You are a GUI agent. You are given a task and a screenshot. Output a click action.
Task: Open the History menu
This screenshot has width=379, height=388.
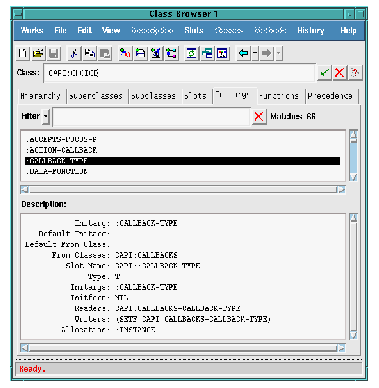pos(311,30)
